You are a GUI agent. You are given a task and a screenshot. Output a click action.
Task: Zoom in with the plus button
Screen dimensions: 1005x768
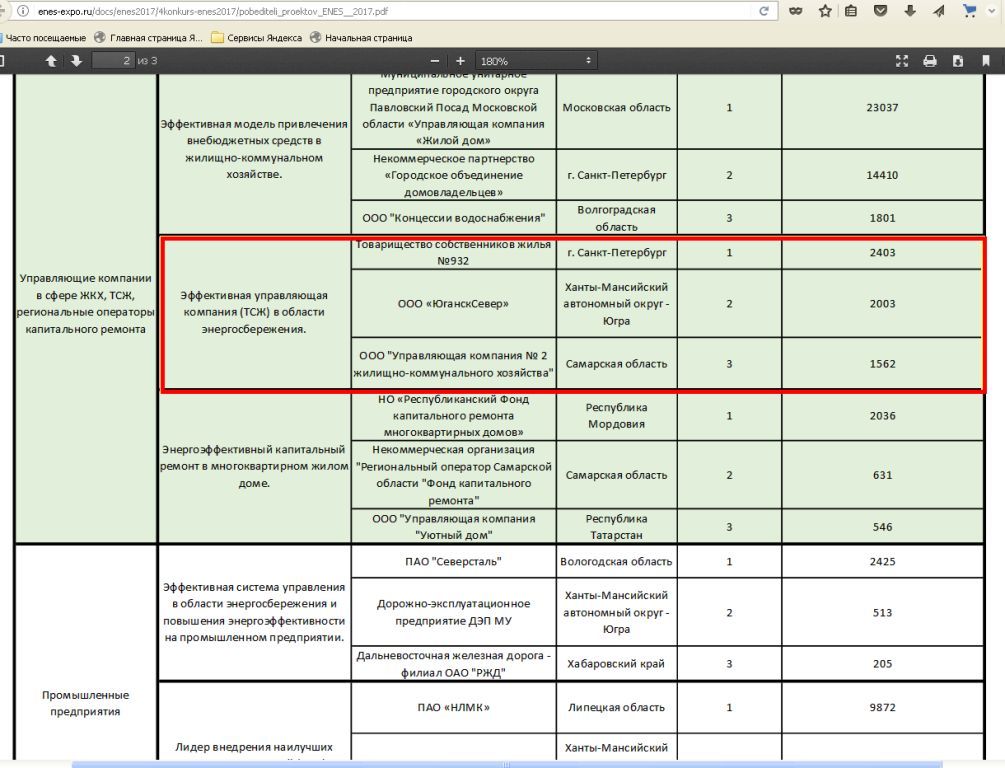coord(460,61)
